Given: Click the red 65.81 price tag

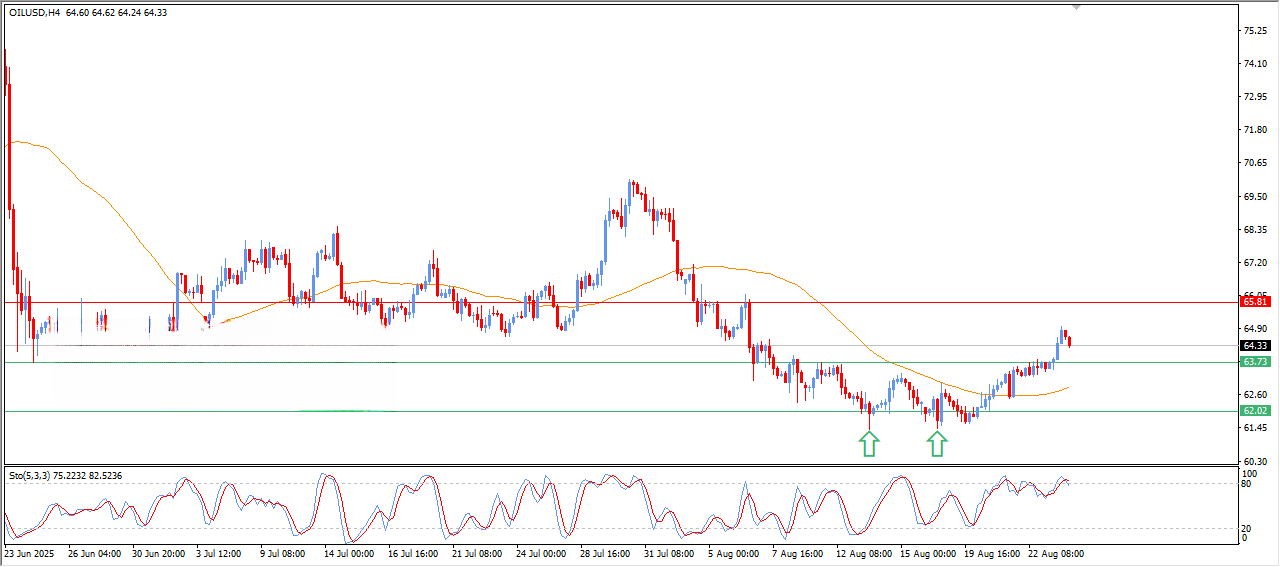Looking at the screenshot, I should (x=1255, y=301).
